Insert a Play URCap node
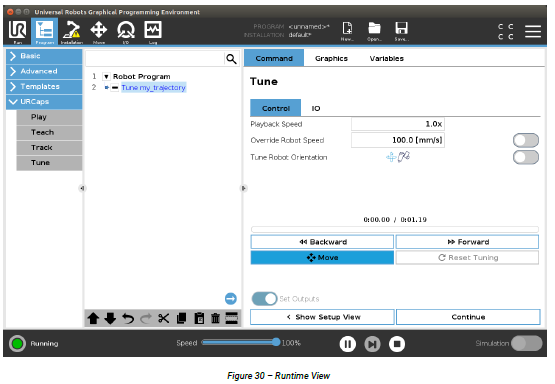The image size is (555, 384). tap(49, 117)
